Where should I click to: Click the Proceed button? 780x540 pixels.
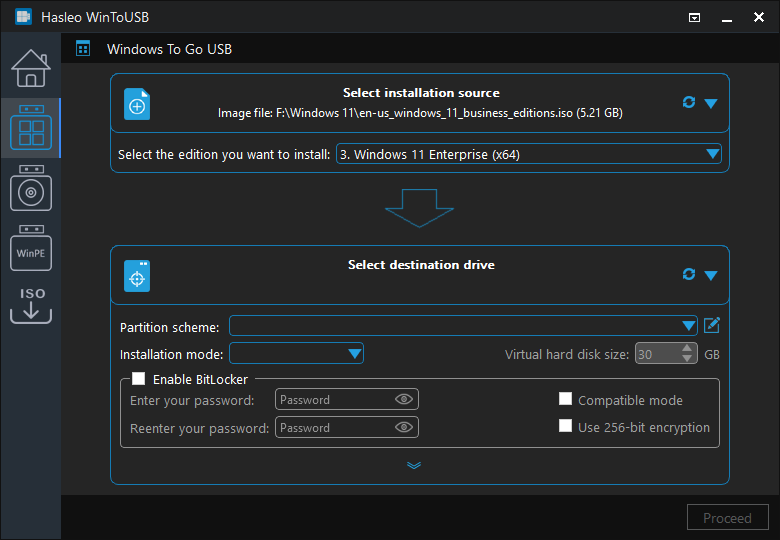(727, 518)
